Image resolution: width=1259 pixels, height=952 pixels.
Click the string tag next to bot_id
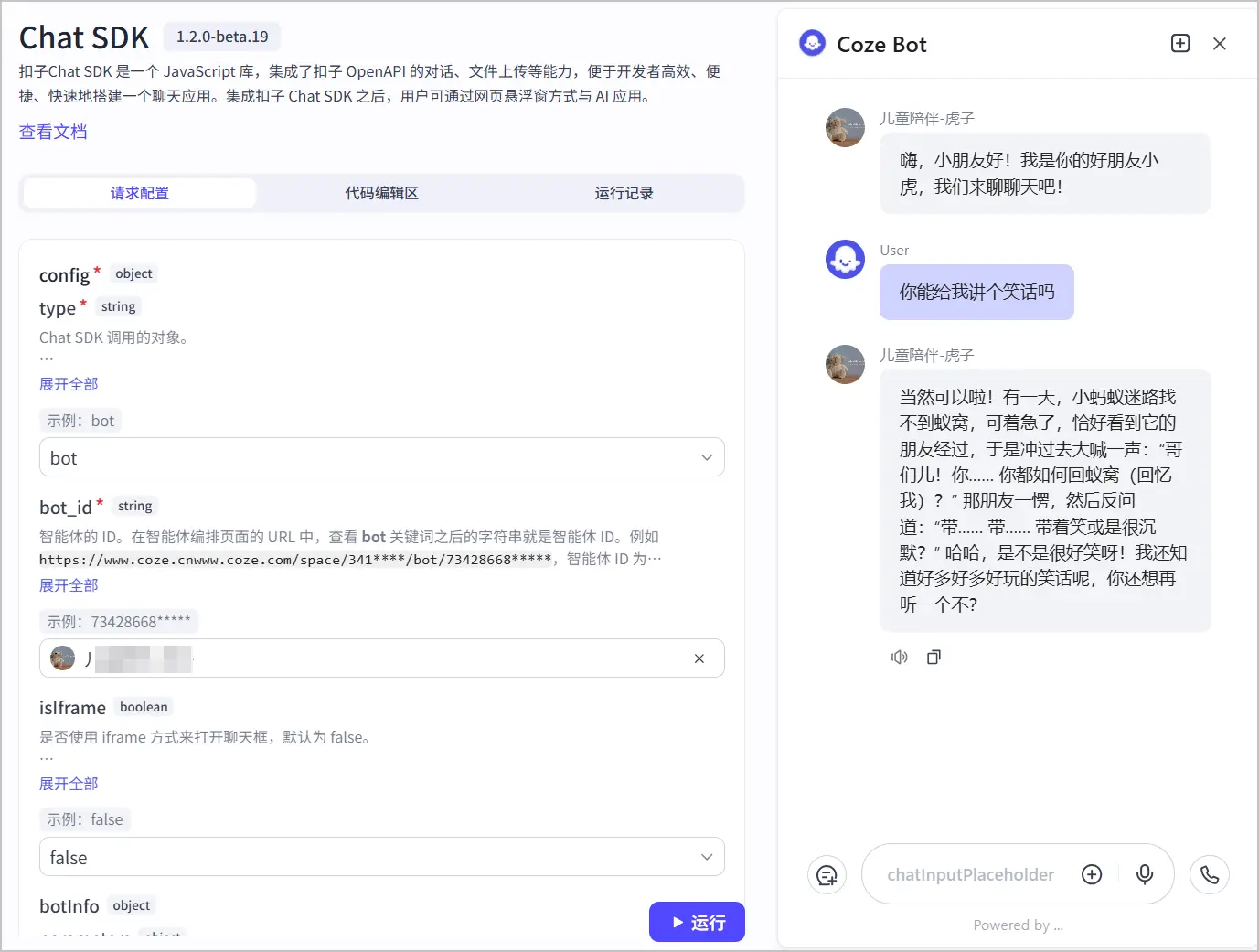click(135, 506)
